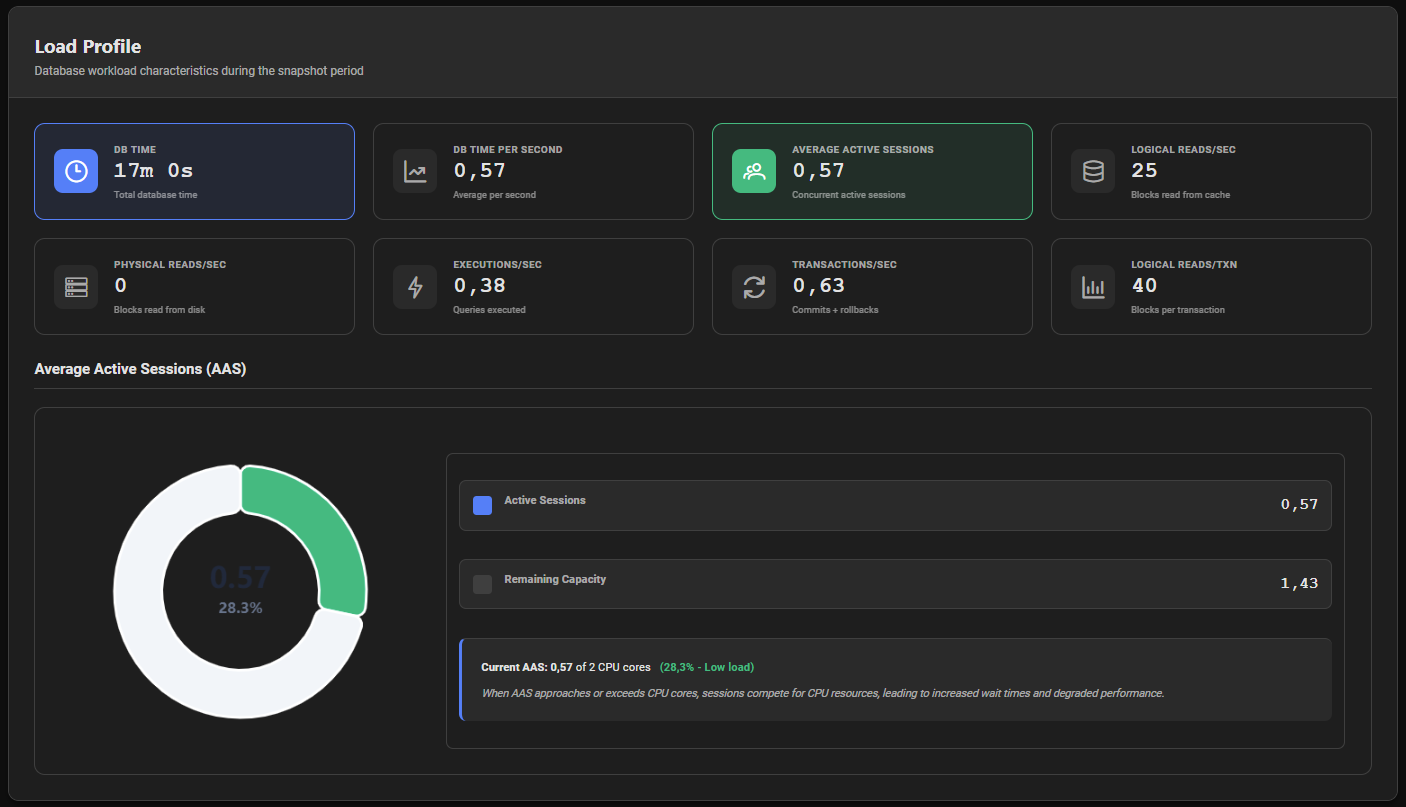Click the 0,57 value in Active Sessions row
The image size is (1406, 807).
[x=1299, y=504]
